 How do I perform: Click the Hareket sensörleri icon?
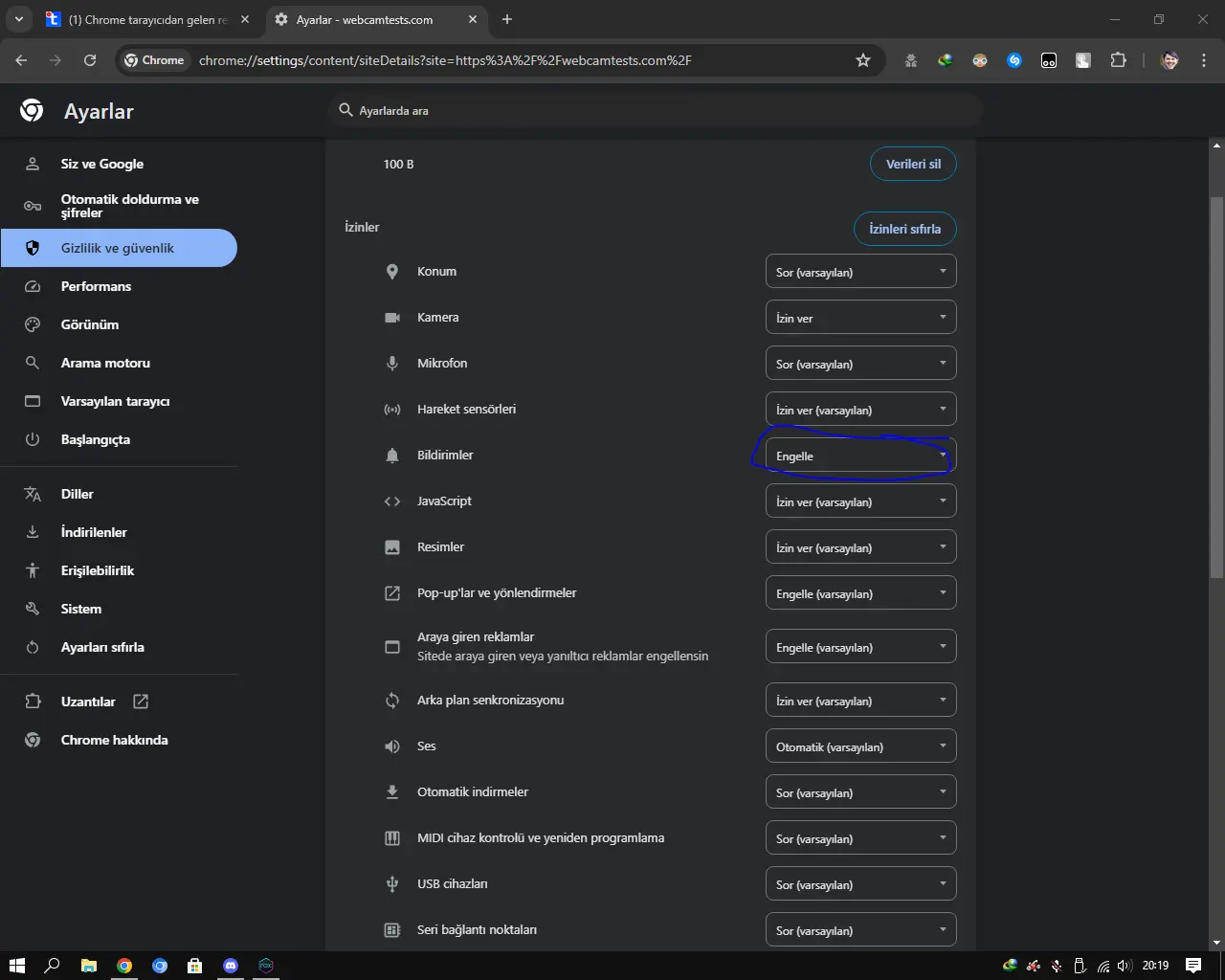point(392,410)
